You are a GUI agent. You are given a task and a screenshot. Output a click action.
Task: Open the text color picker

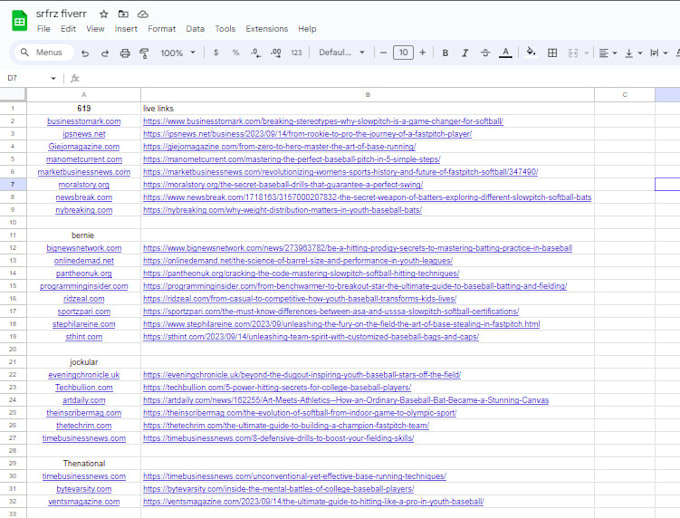[505, 52]
